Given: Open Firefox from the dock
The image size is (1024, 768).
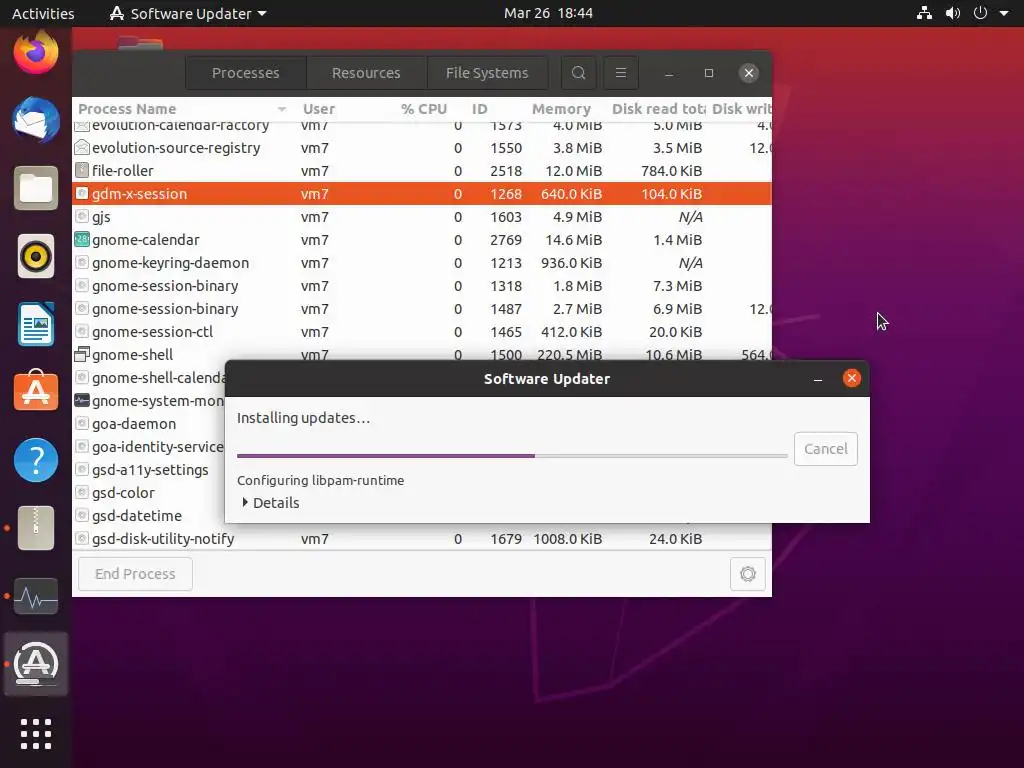Looking at the screenshot, I should [x=36, y=52].
